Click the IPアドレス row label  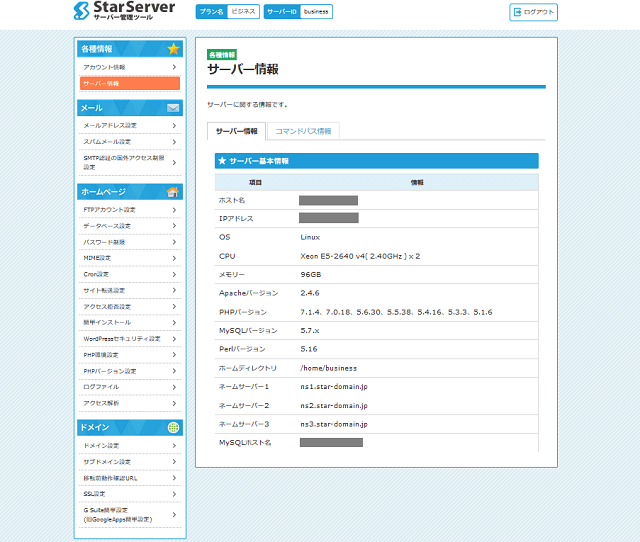[236, 218]
